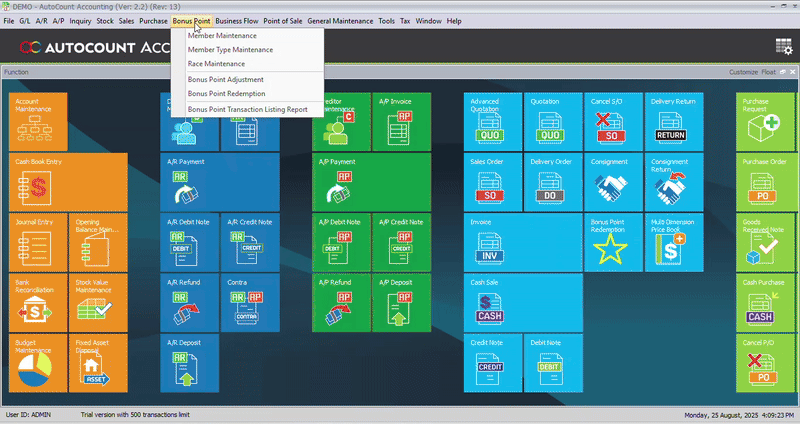Open the Multi-Dimension Price Book tile
This screenshot has height=424, width=800.
point(673,243)
